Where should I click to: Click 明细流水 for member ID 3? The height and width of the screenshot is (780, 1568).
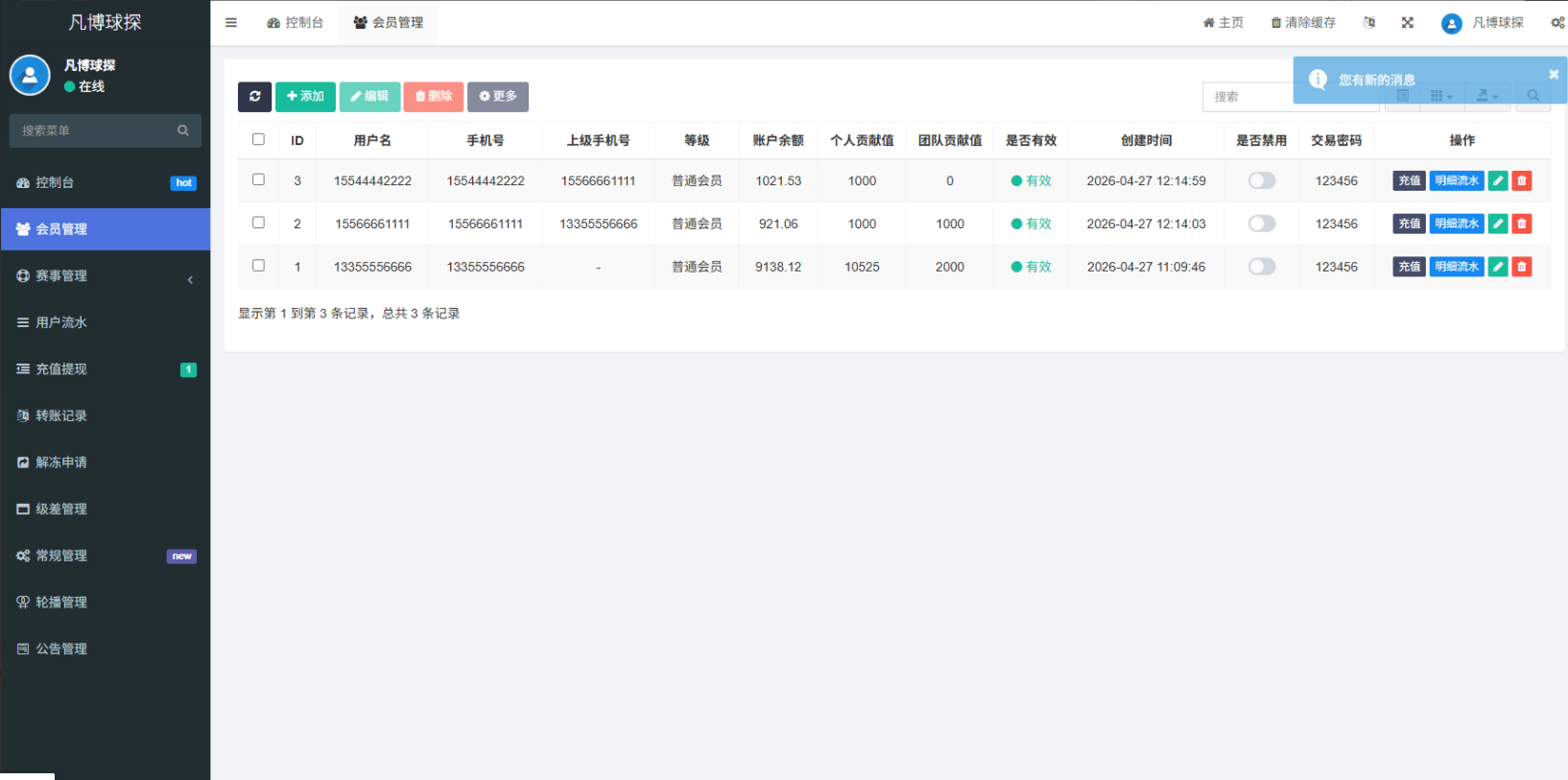(1457, 180)
